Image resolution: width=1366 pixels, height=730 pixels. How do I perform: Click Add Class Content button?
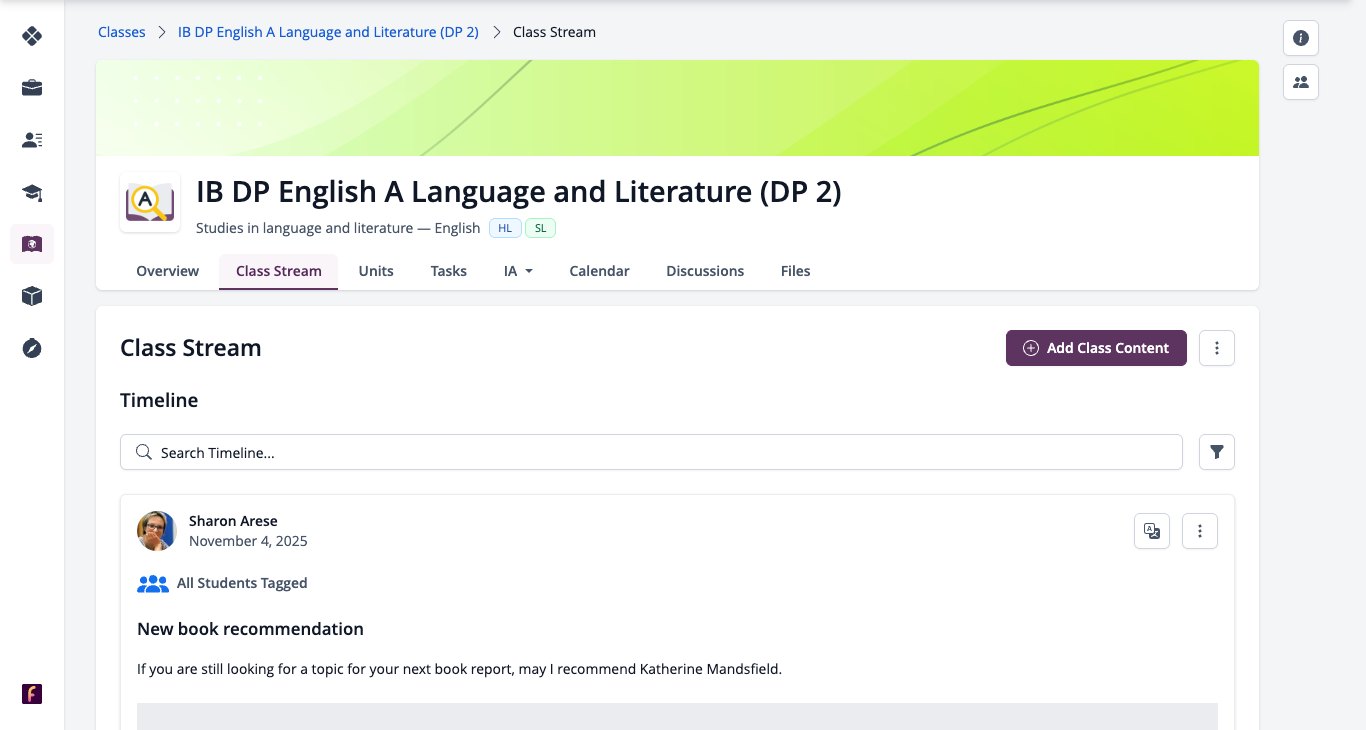coord(1096,348)
